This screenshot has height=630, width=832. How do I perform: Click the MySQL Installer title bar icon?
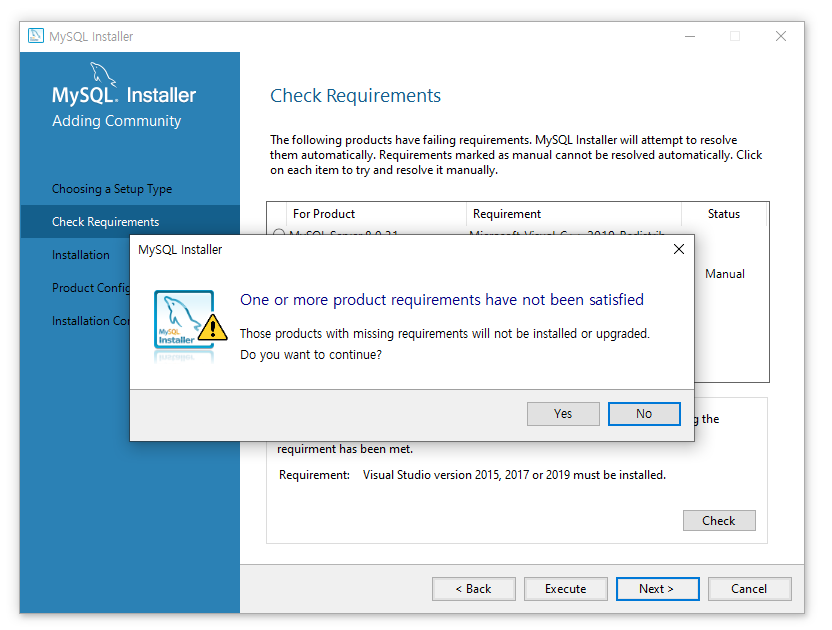click(36, 36)
